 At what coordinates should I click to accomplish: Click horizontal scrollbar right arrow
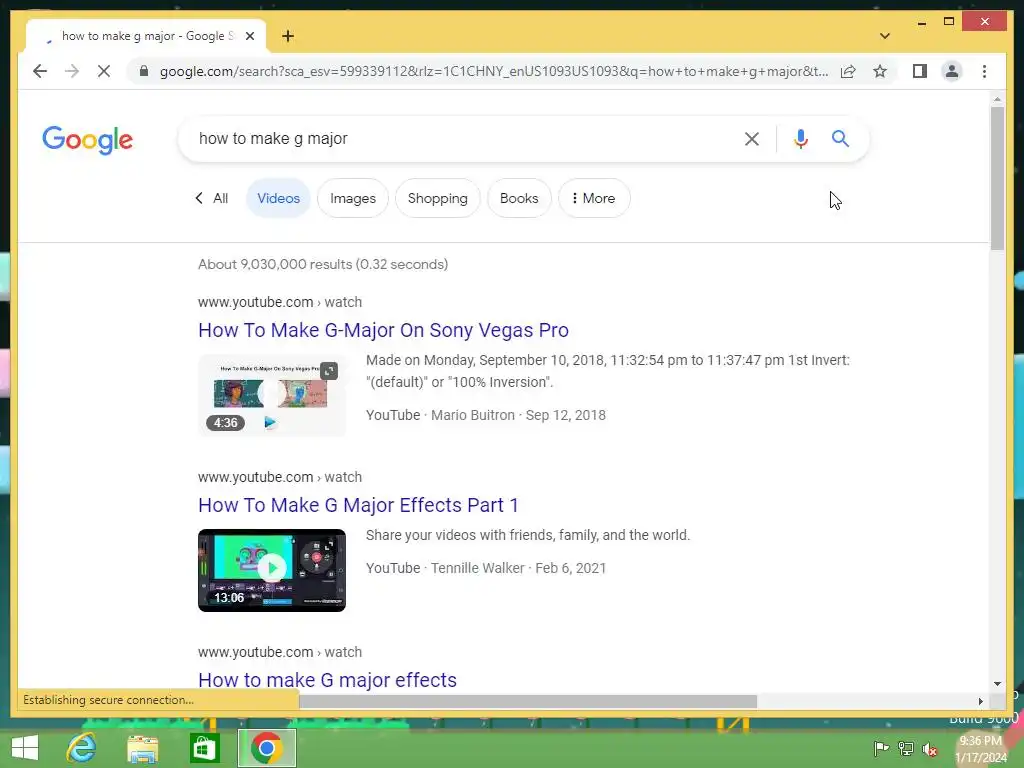click(980, 701)
